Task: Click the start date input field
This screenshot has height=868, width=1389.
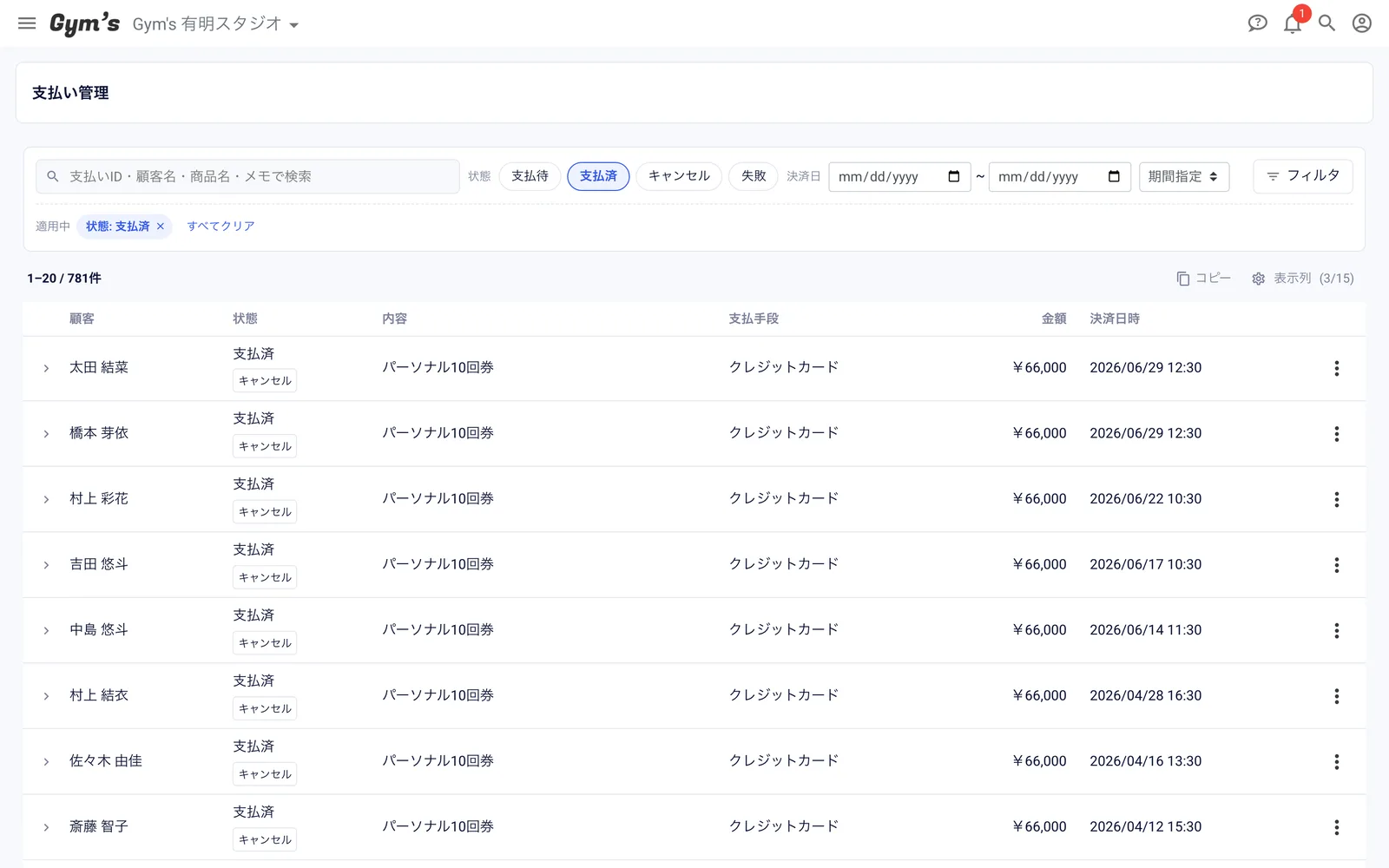Action: (x=899, y=176)
